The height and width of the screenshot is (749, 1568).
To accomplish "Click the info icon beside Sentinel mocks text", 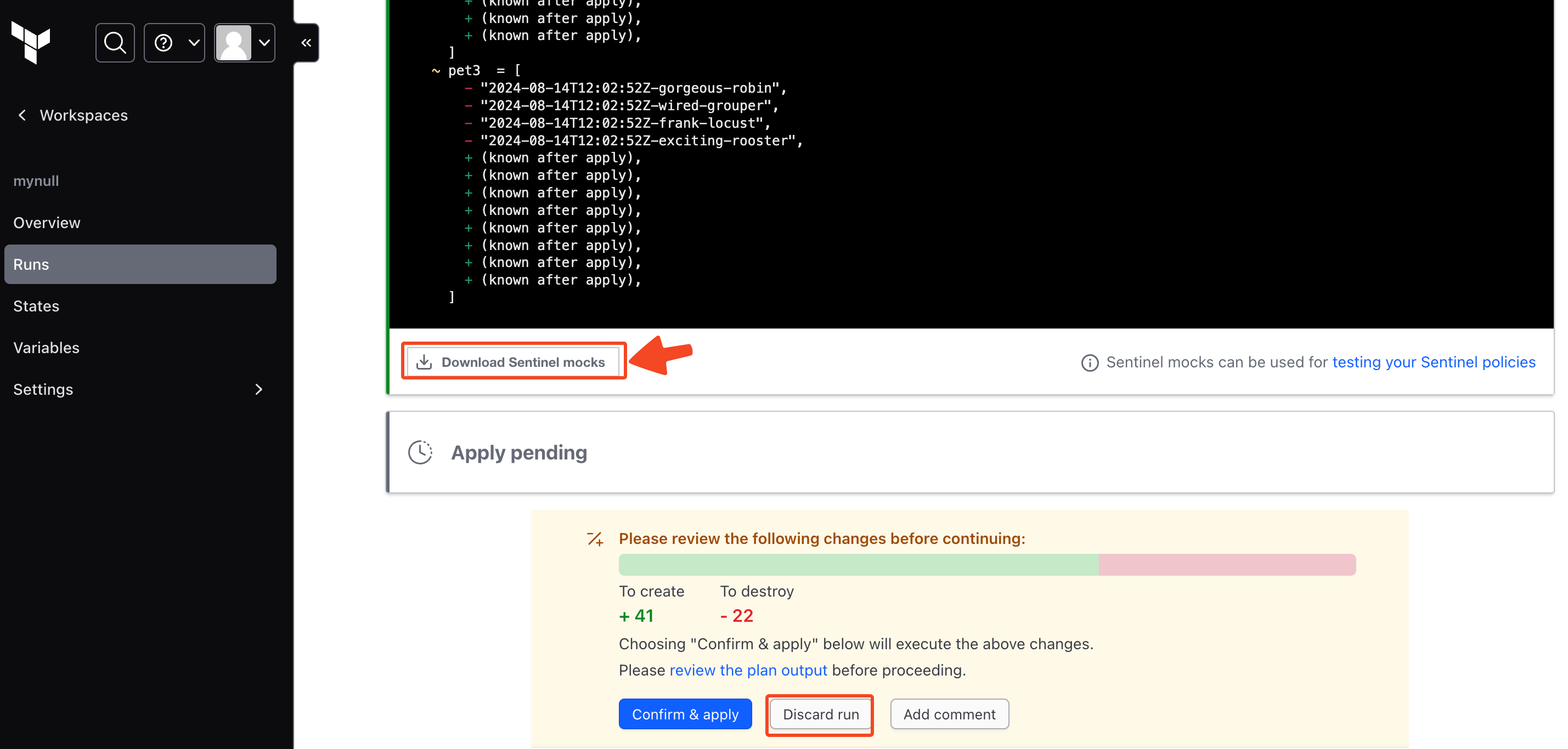I will [x=1090, y=362].
